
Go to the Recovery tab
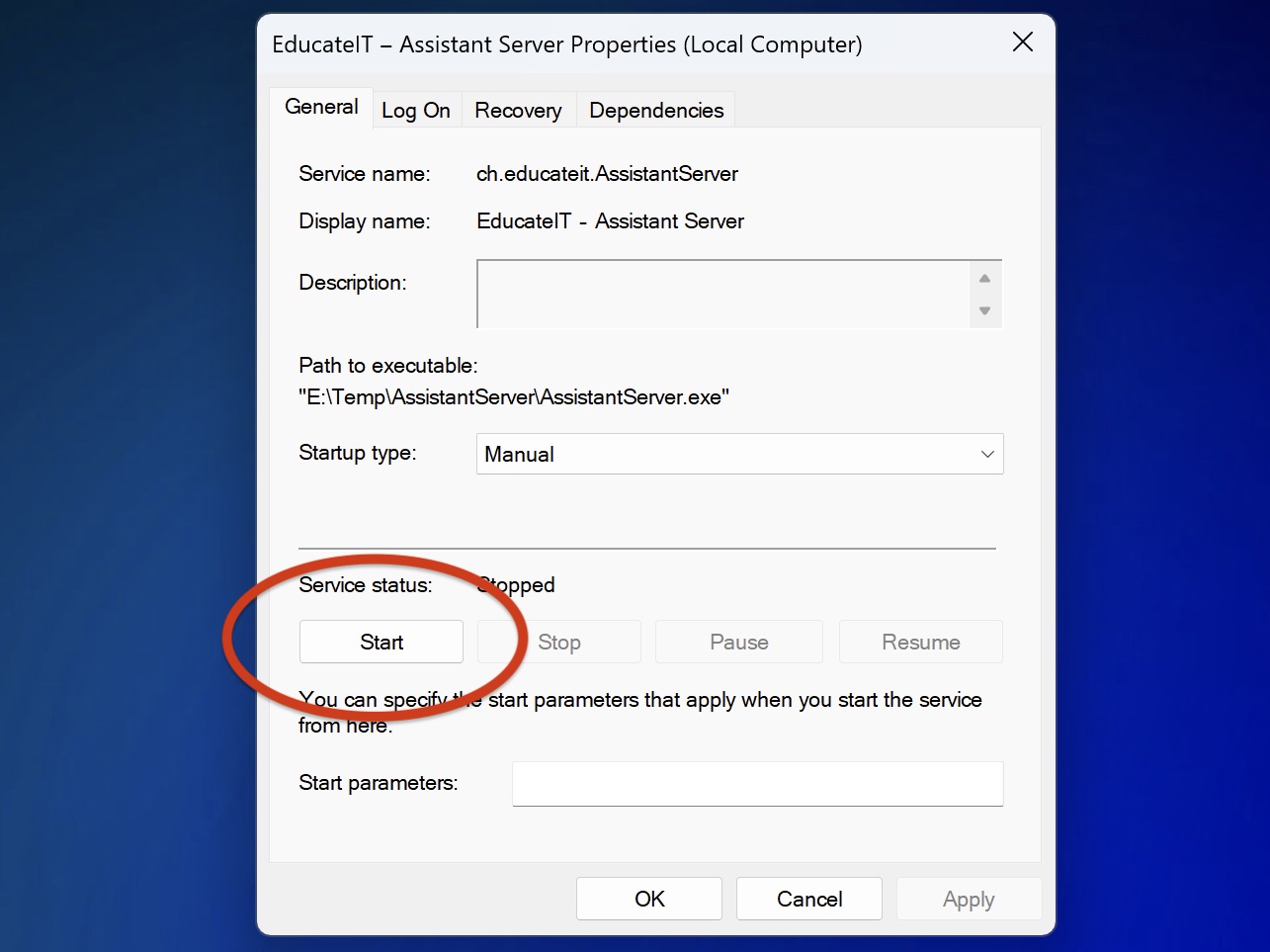click(518, 111)
